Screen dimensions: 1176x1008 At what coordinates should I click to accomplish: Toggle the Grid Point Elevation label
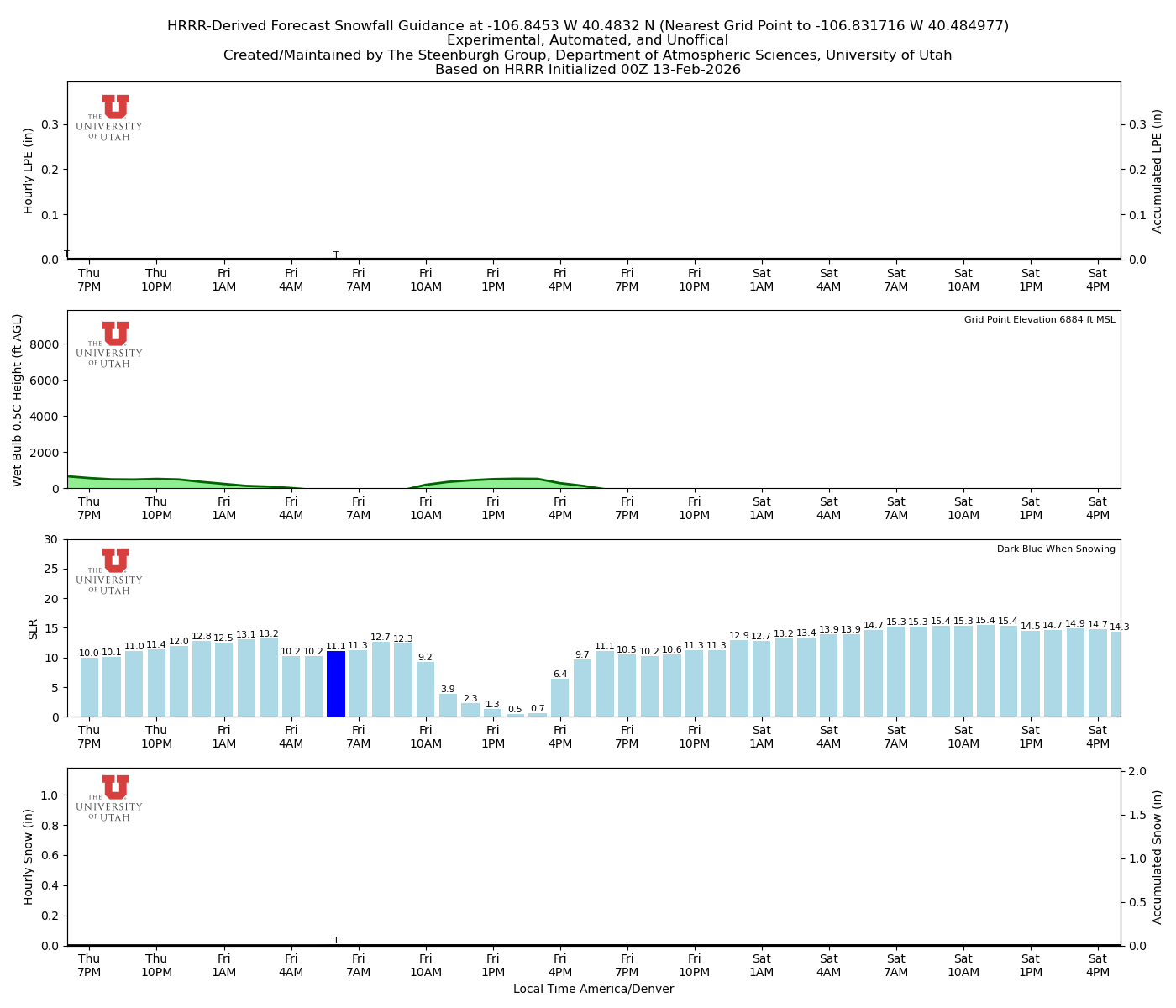point(1041,319)
